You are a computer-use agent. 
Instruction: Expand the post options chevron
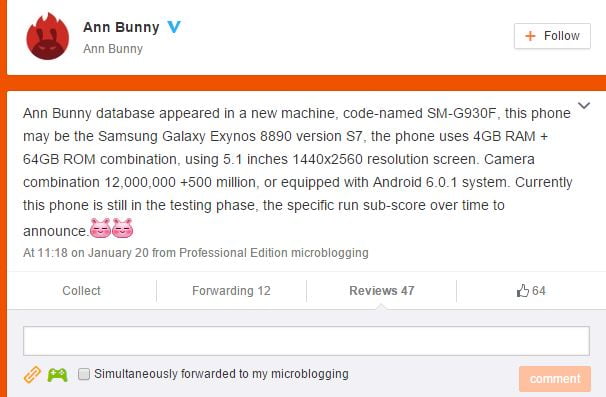tap(584, 105)
